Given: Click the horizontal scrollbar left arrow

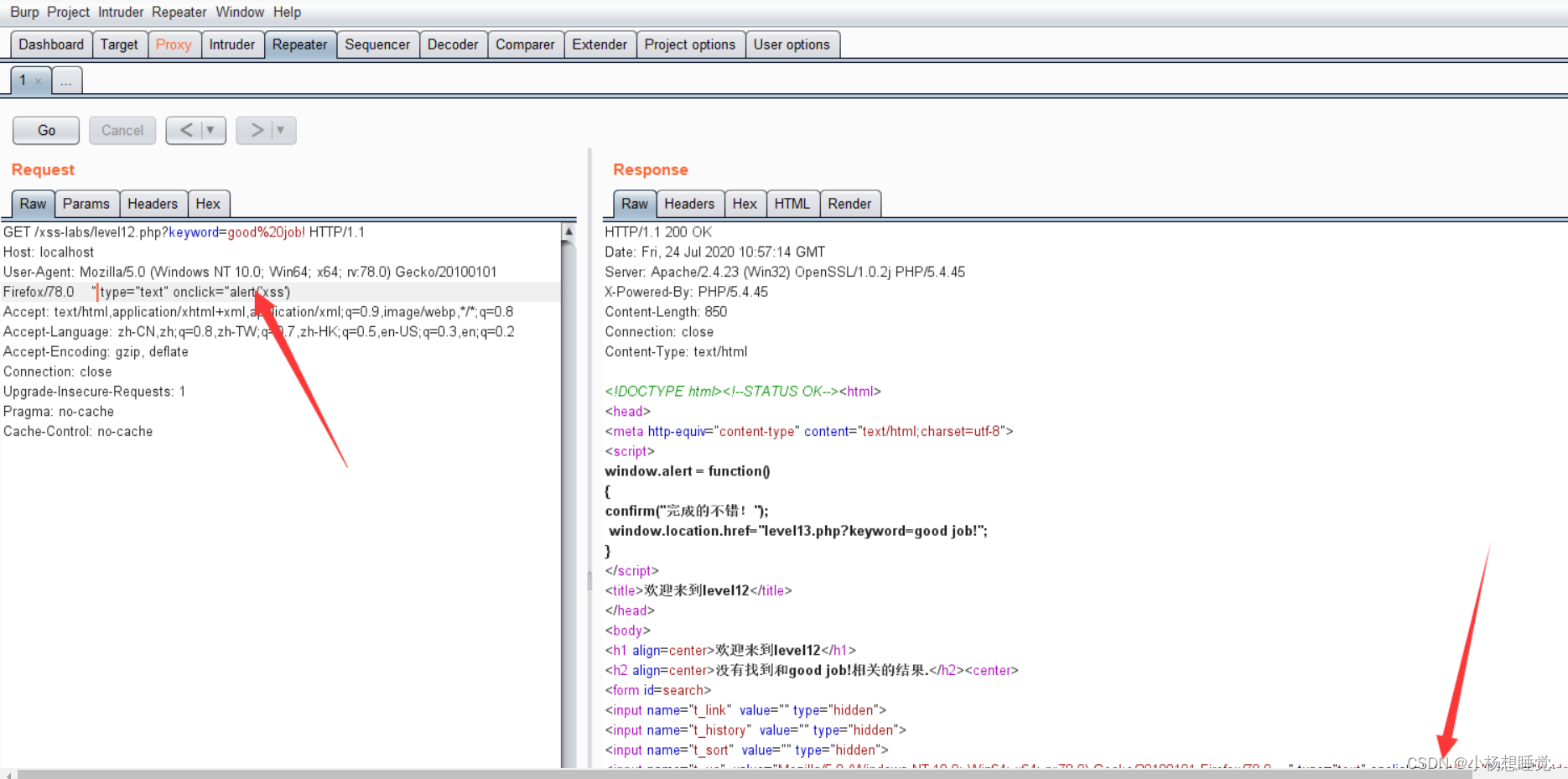Looking at the screenshot, I should pos(8,774).
